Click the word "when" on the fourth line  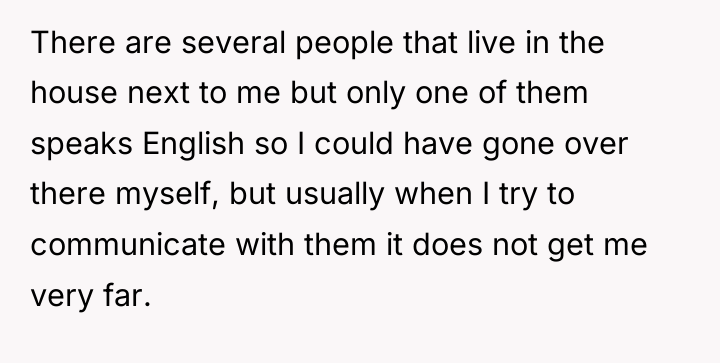click(433, 194)
